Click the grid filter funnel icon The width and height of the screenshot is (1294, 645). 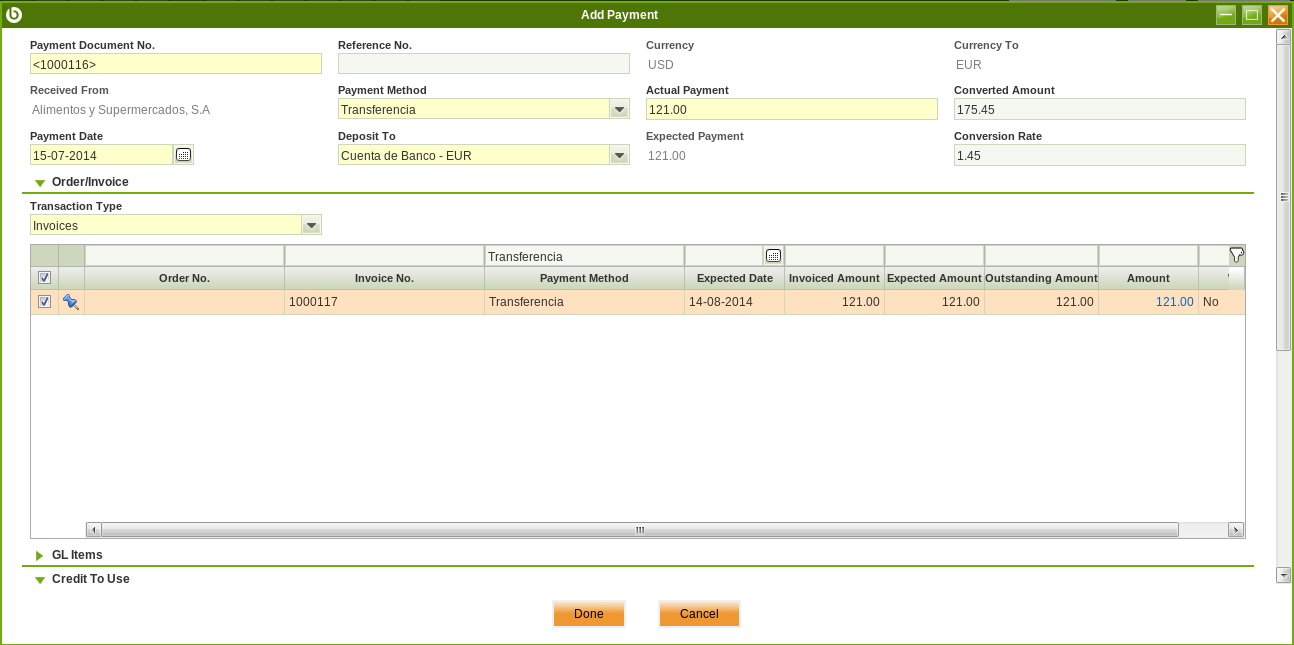(x=1236, y=255)
